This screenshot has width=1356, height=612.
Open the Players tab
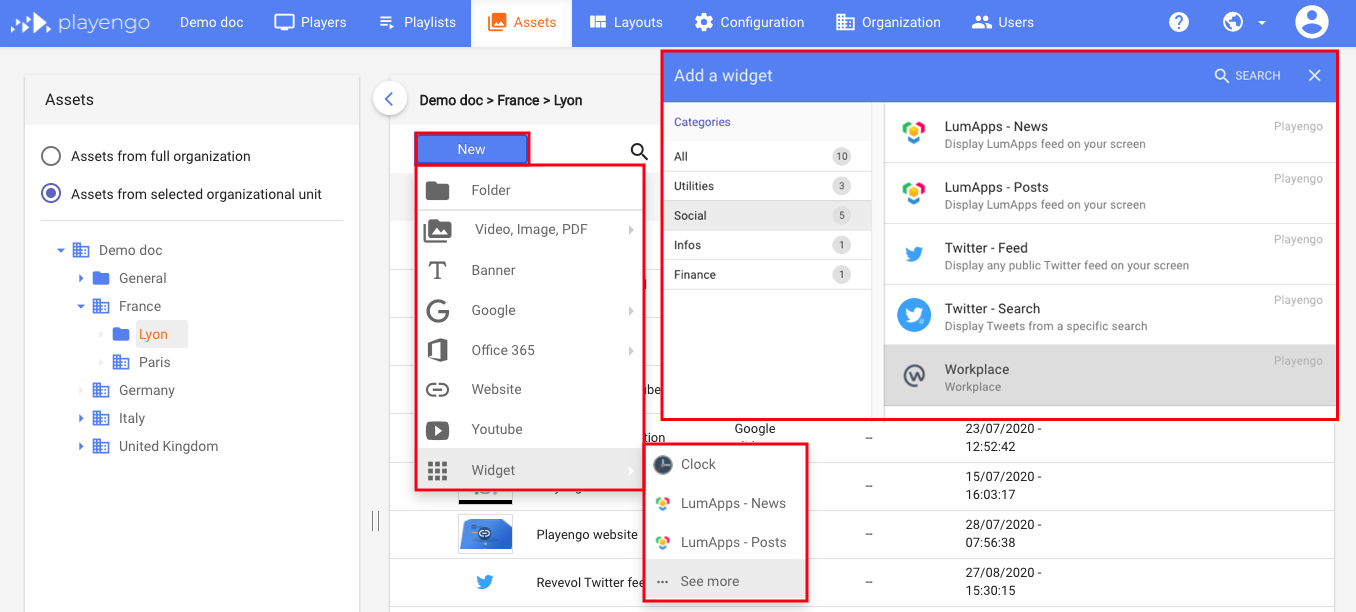[x=310, y=22]
